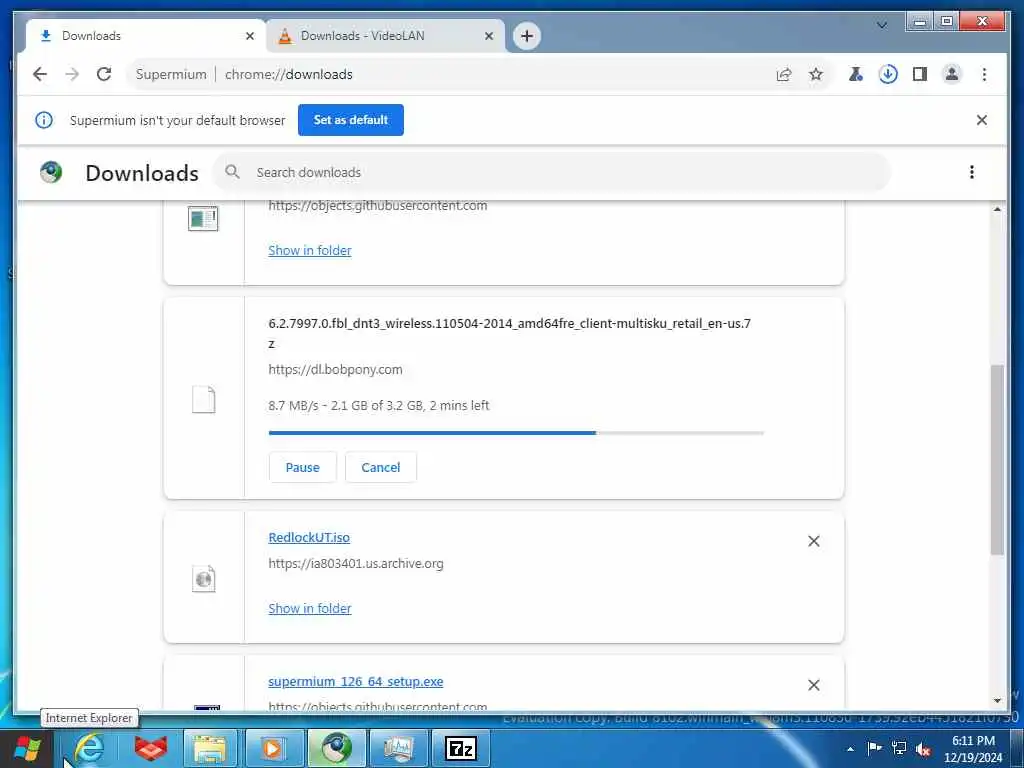The height and width of the screenshot is (768, 1024).
Task: Switch to the Downloads tab
Action: point(144,36)
